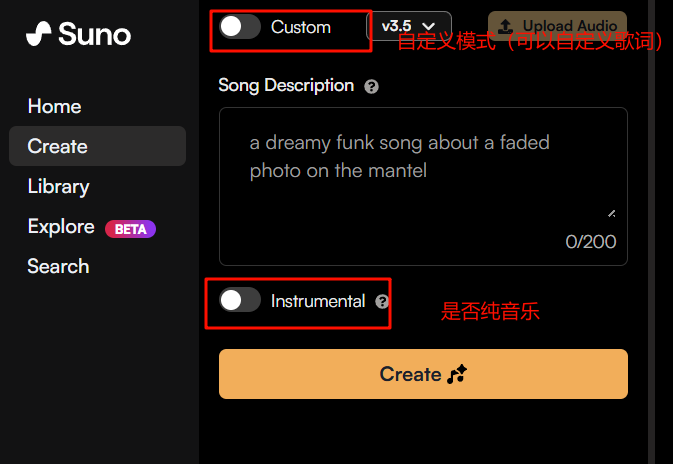Click the highlighted Create sidebar item
The image size is (673, 464).
click(x=97, y=146)
